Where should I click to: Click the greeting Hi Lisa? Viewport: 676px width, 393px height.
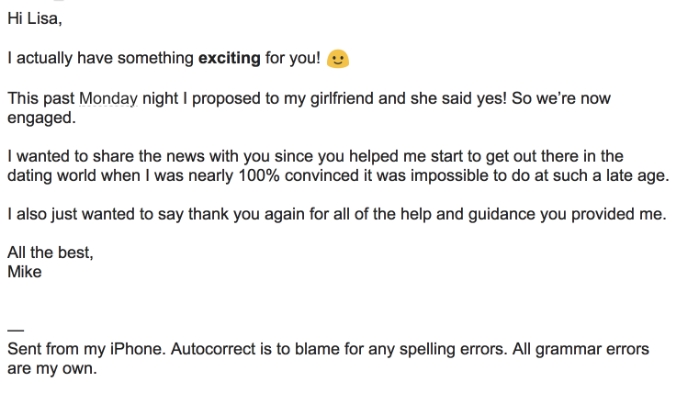(x=34, y=19)
